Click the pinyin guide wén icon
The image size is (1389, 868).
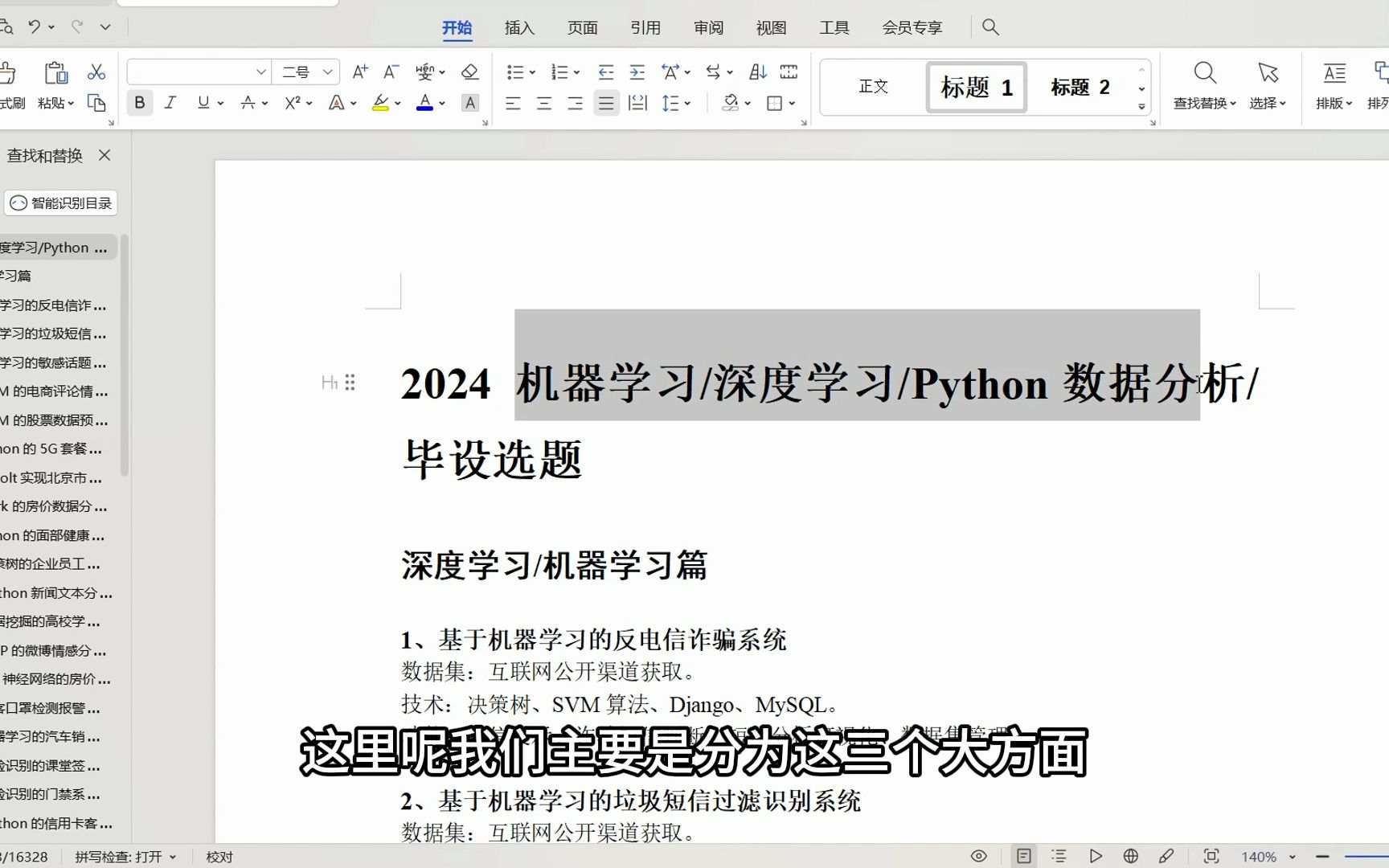[425, 72]
